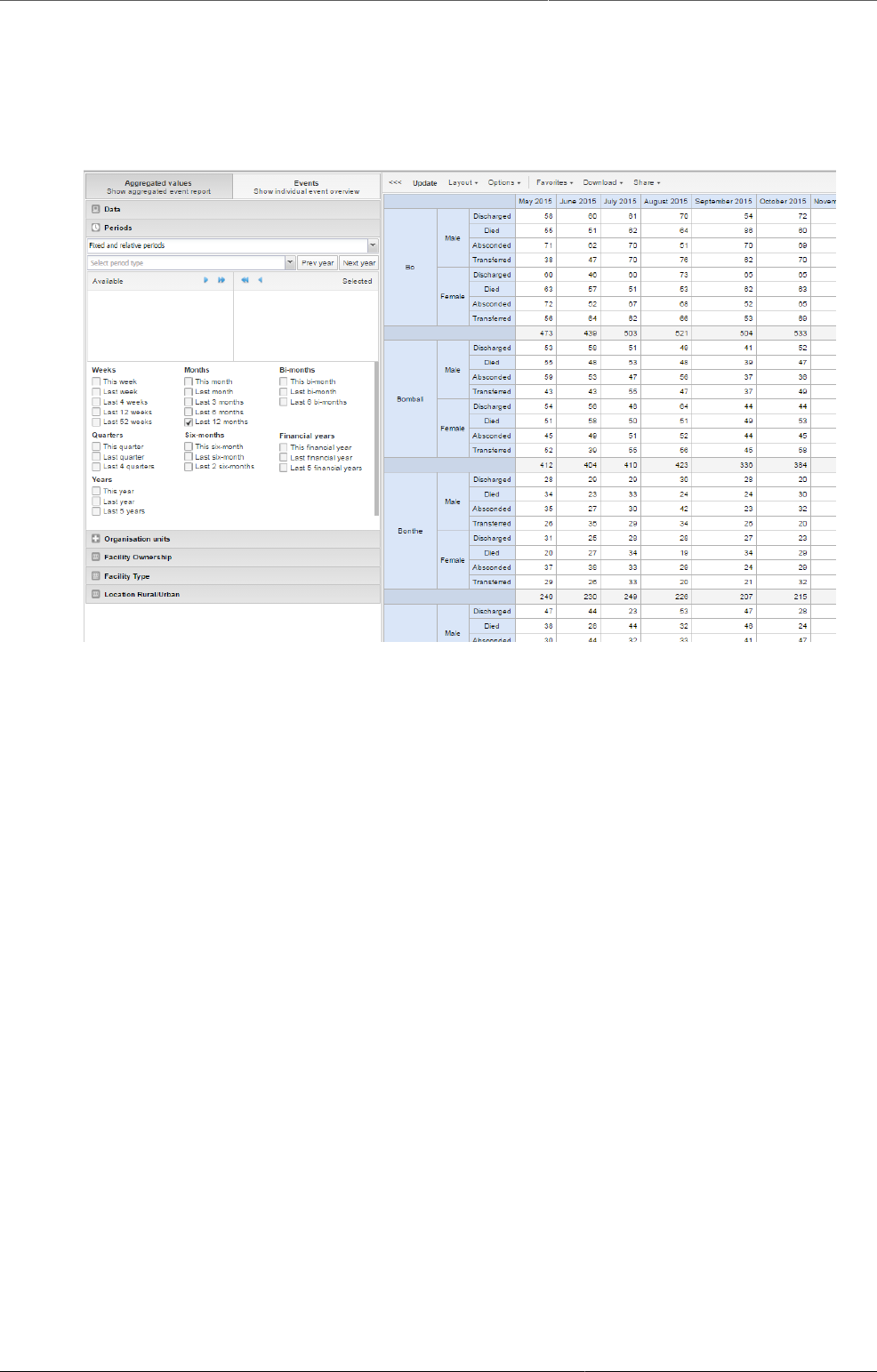The height and width of the screenshot is (1372, 877).
Task: Enable the Last 5 years checkbox
Action: click(96, 511)
